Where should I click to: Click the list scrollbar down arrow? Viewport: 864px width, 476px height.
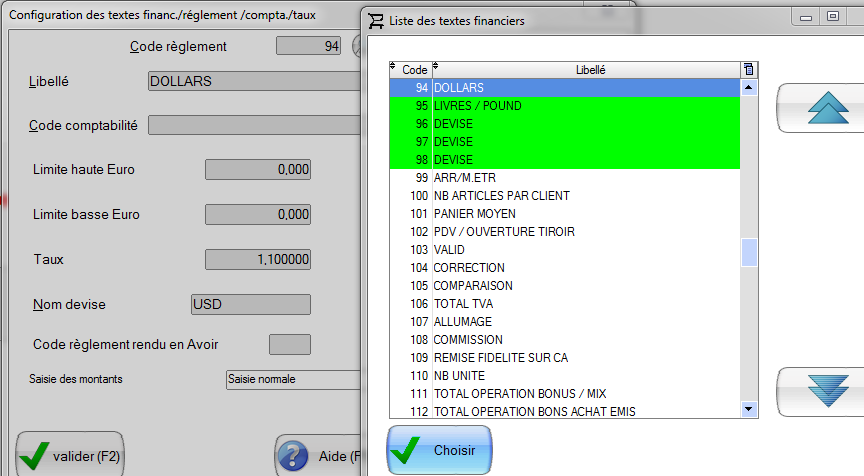749,409
